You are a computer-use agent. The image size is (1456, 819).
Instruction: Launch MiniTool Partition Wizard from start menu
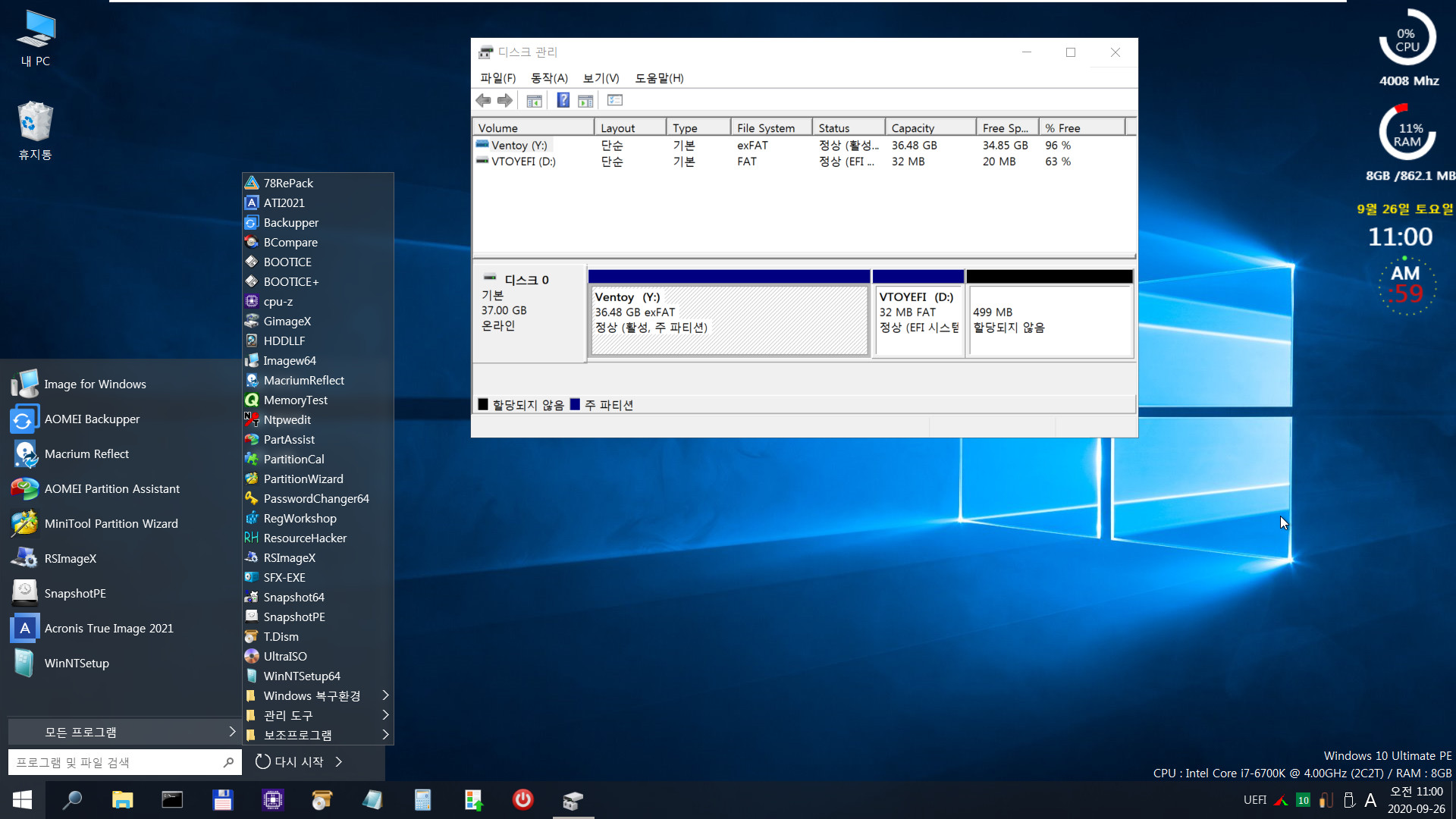[121, 523]
